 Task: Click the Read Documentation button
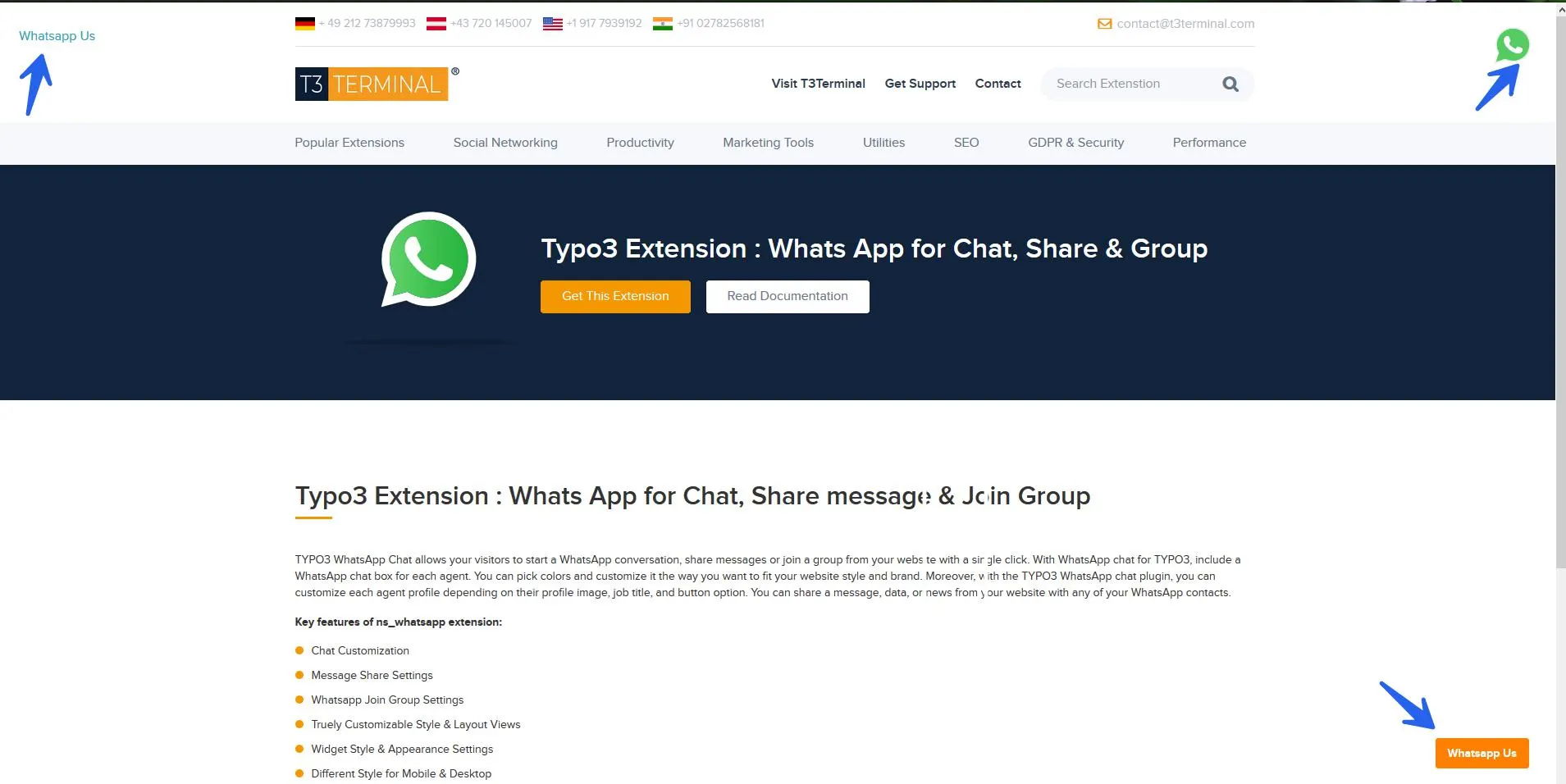coord(788,297)
